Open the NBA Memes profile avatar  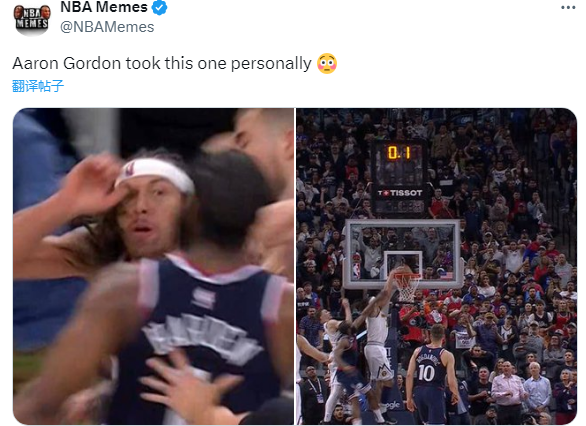pyautogui.click(x=32, y=19)
